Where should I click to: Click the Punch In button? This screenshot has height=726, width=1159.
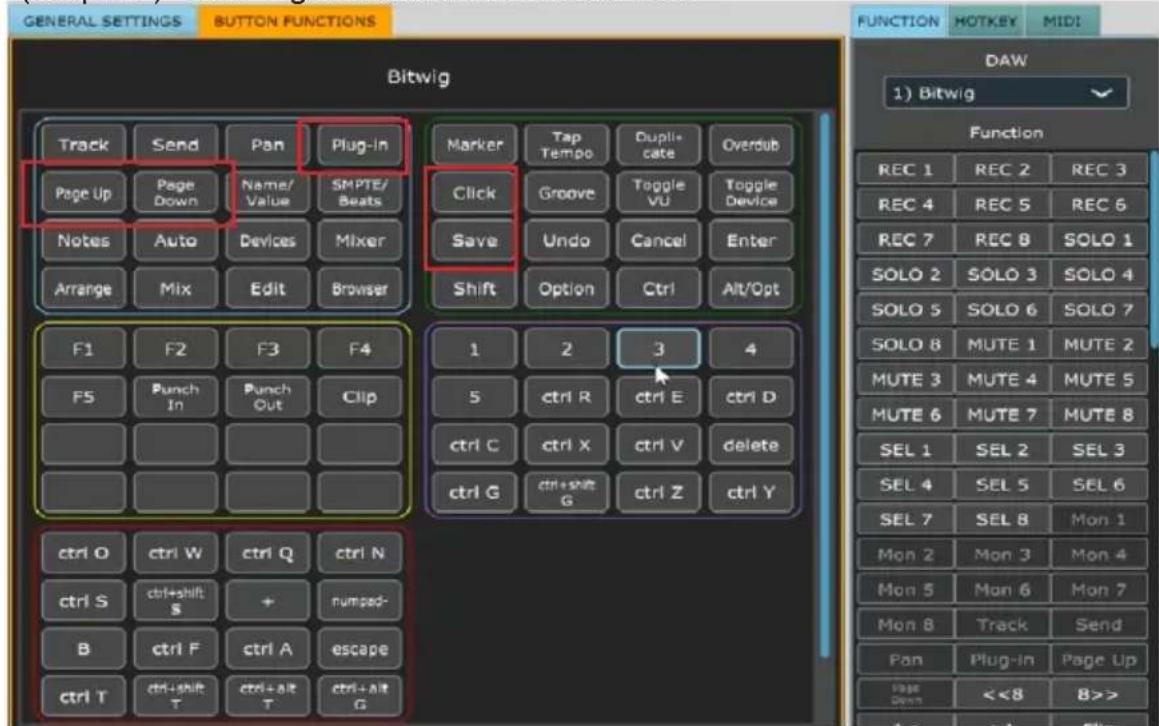pyautogui.click(x=175, y=397)
